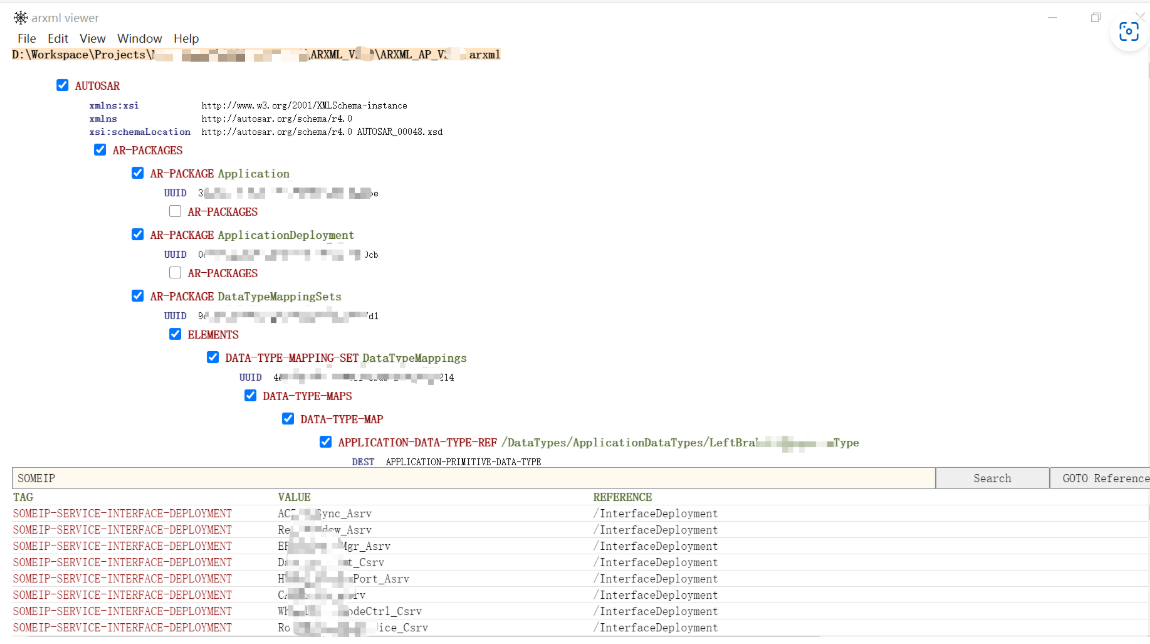Click the GOTO Reference button
The height and width of the screenshot is (644, 1150).
(x=1099, y=478)
